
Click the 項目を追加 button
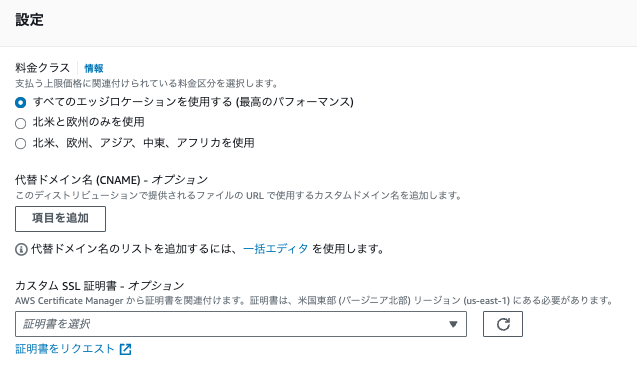(61, 219)
